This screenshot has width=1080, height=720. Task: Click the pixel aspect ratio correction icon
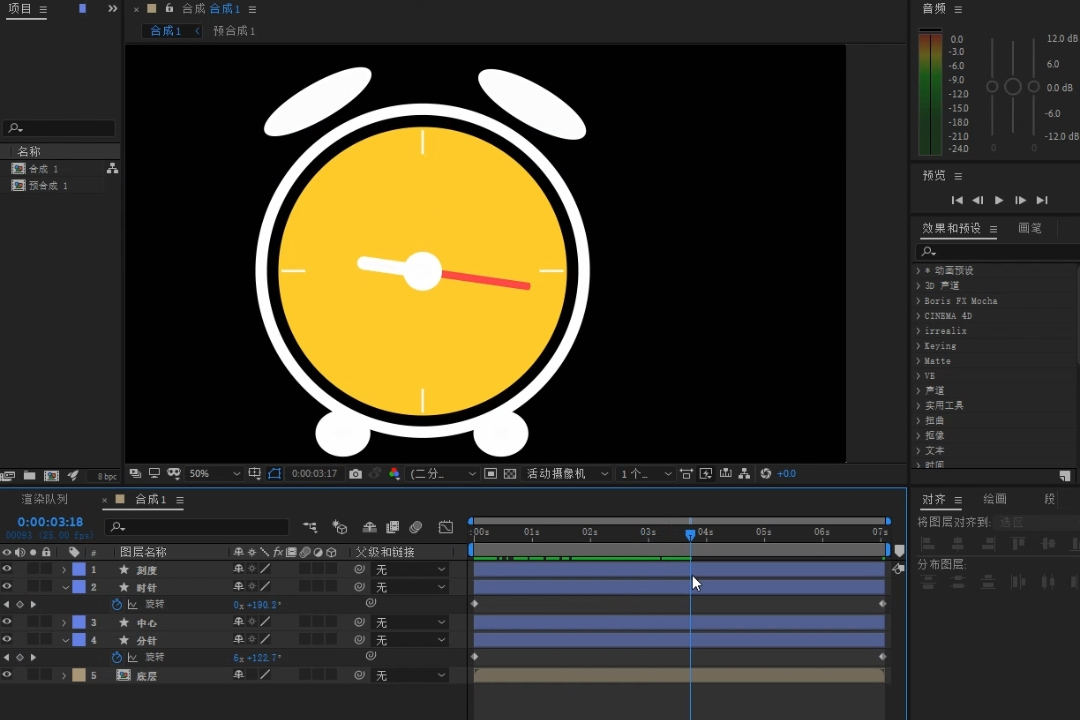pyautogui.click(x=686, y=474)
